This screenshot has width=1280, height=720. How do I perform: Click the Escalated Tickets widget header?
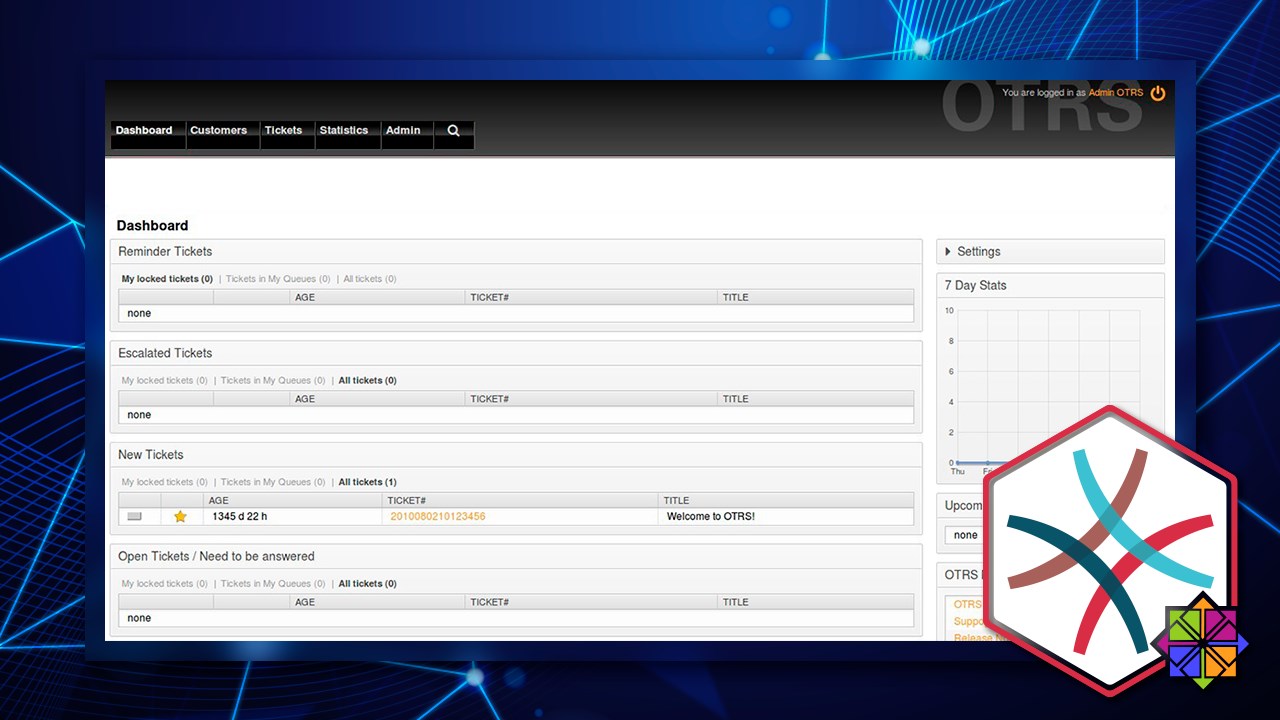click(x=516, y=353)
